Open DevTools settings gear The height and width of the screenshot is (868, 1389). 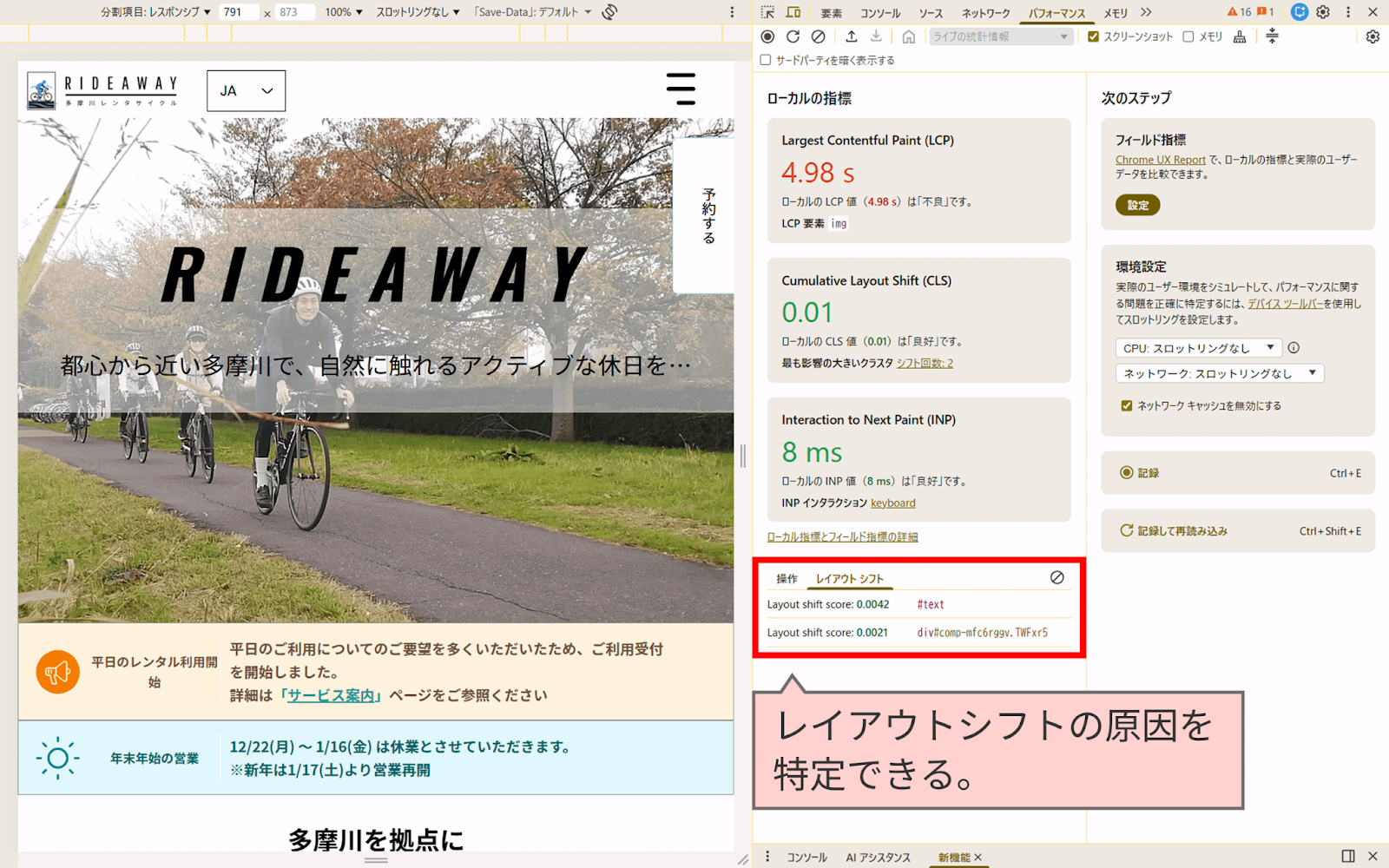tap(1322, 12)
